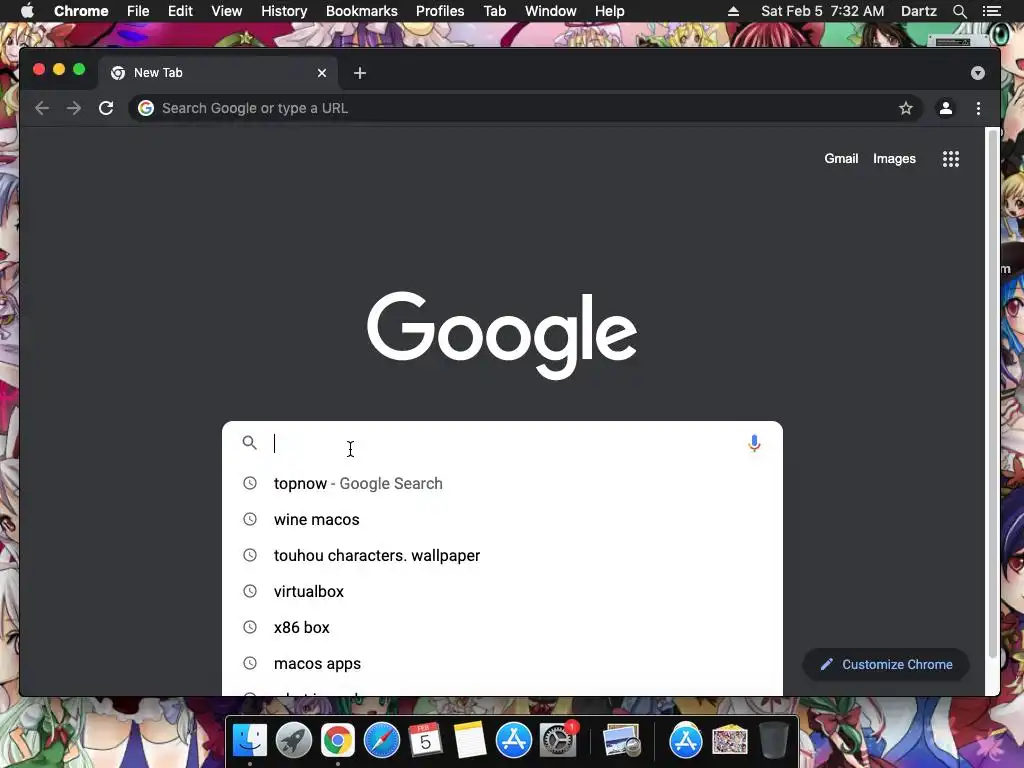The width and height of the screenshot is (1024, 768).
Task: Open the Tab menu
Action: coord(495,11)
